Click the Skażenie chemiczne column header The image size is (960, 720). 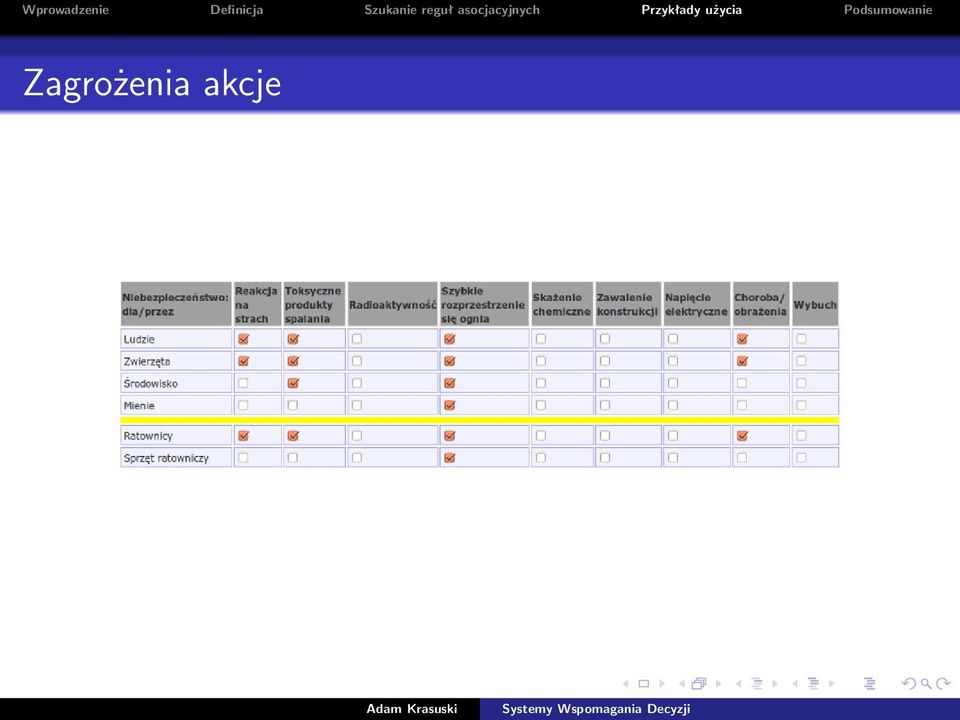click(x=562, y=304)
